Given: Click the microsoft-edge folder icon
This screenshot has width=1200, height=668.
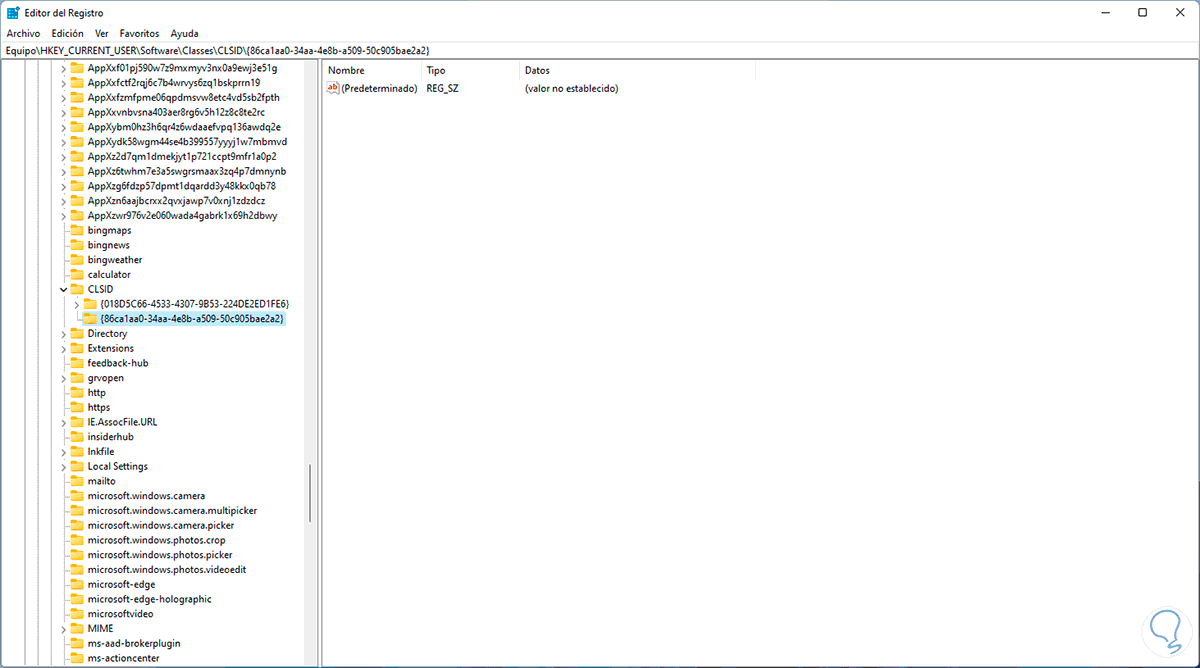Looking at the screenshot, I should 77,585.
